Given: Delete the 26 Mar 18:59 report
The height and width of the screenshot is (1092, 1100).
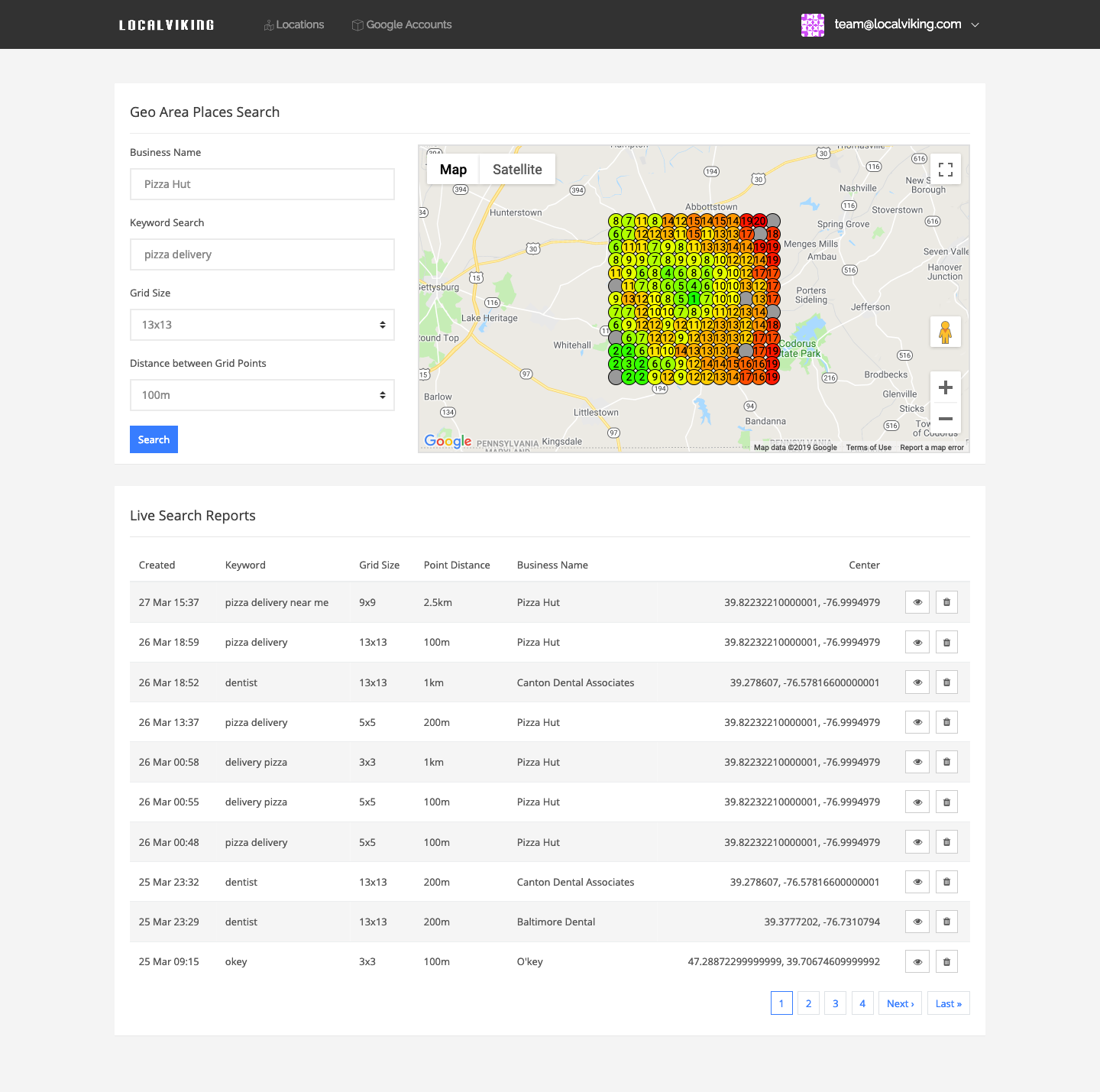Looking at the screenshot, I should pos(946,642).
